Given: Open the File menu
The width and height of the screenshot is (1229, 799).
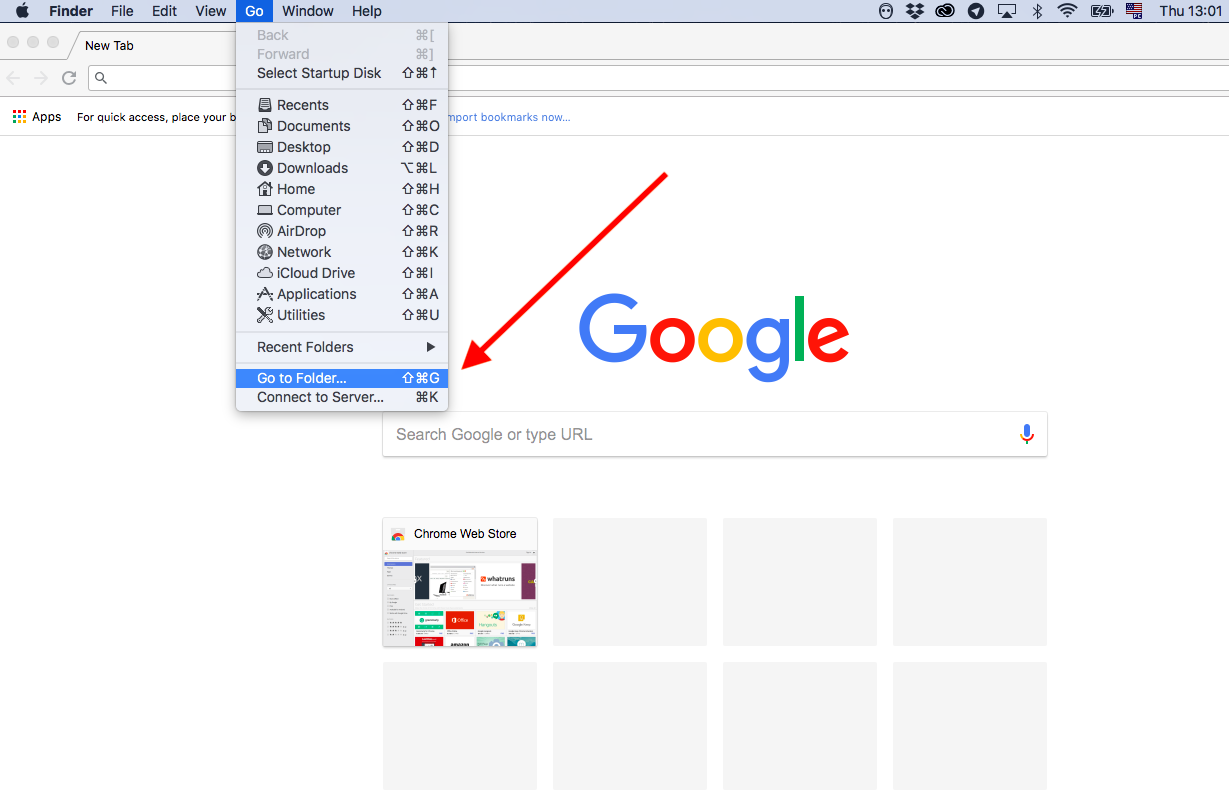Looking at the screenshot, I should 122,11.
